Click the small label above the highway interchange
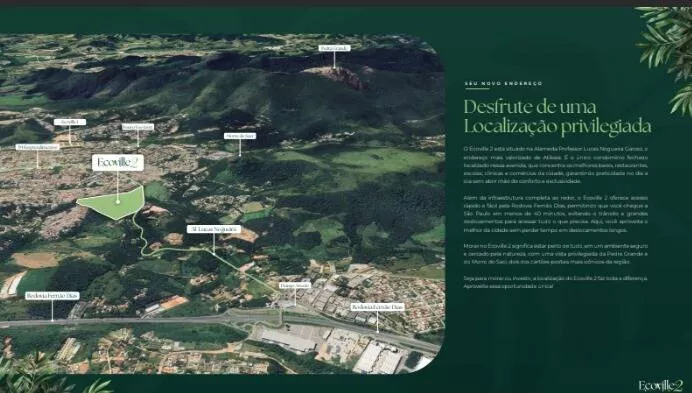Viewport: 692px width, 393px height. (x=295, y=286)
